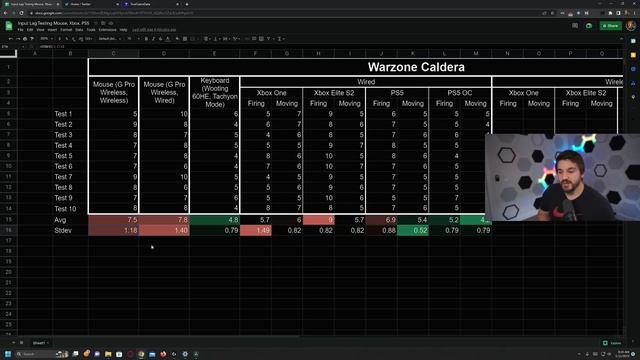640x360 pixels.
Task: Open the Keep icon in side panel
Action: pyautogui.click(x=633, y=55)
